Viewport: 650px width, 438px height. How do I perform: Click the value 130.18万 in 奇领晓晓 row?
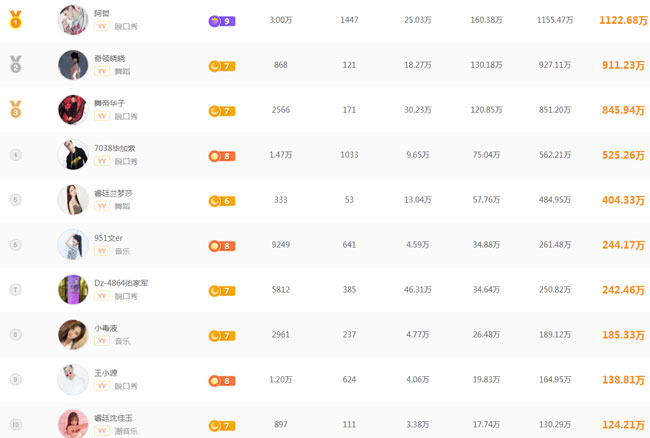486,65
